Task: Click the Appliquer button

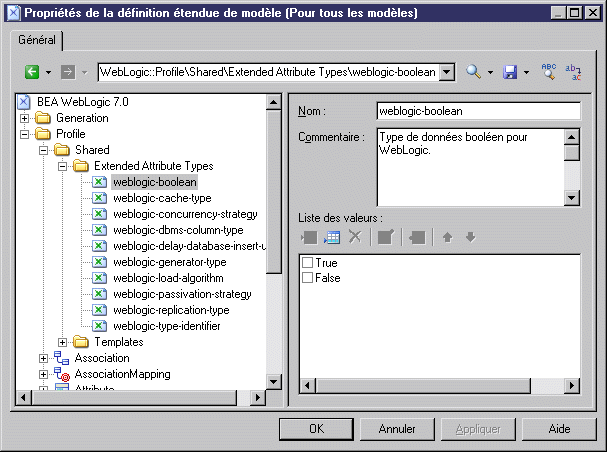Action: click(x=478, y=429)
